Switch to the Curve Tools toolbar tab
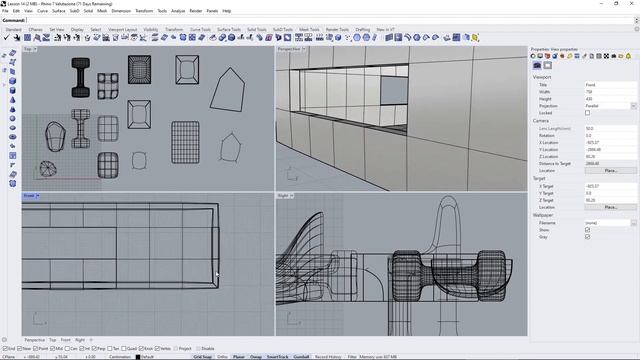This screenshot has height=360, width=640. pos(200,29)
